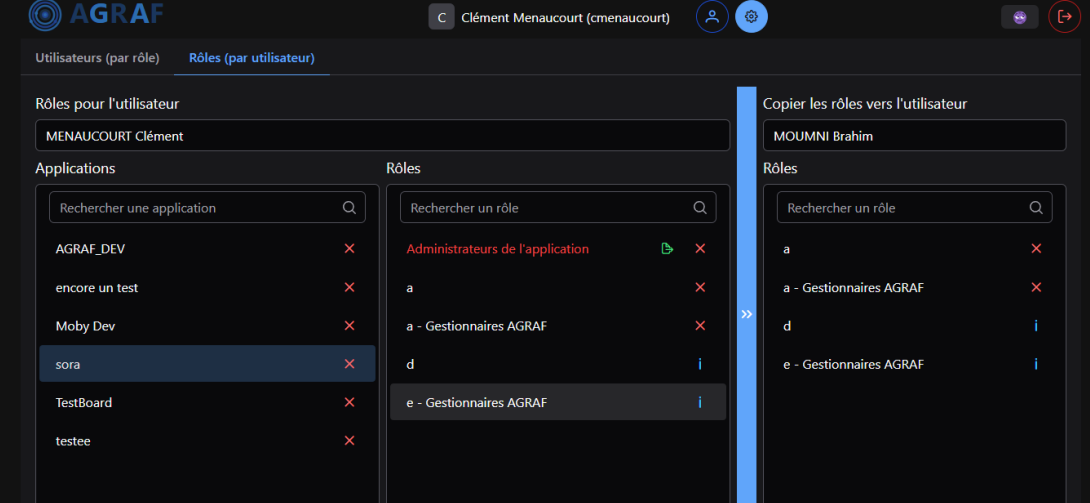Click the purple theme icon in header
Screen dimensions: 1090x503
tap(1019, 17)
